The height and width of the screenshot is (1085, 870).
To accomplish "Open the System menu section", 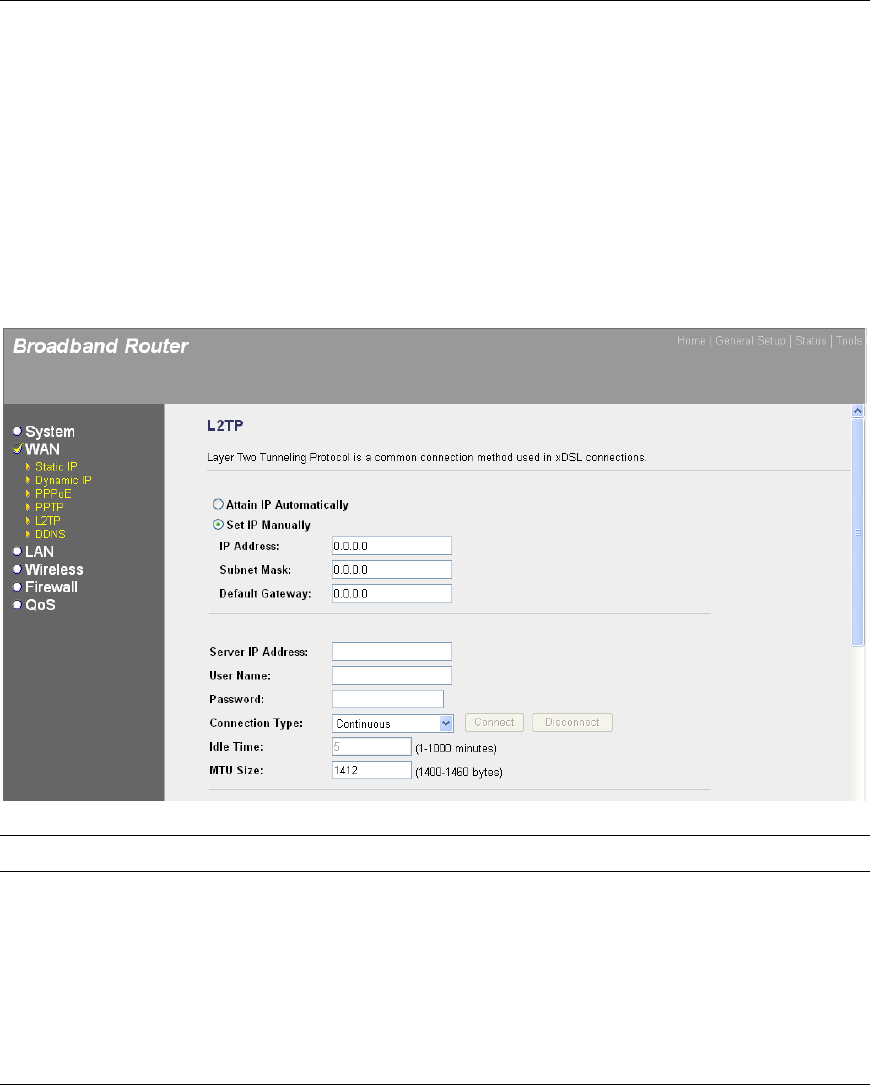I will point(50,431).
